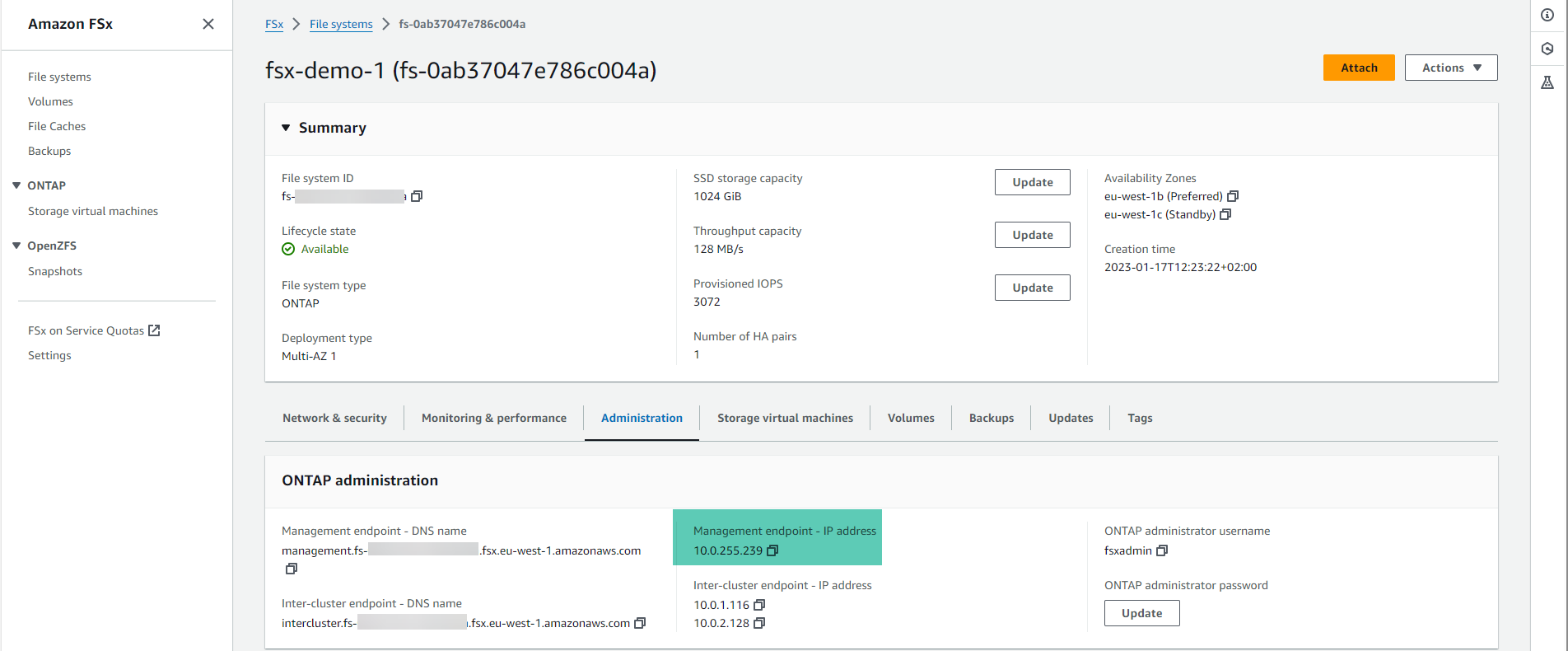1568x651 pixels.
Task: Collapse the ONTAP sidebar group
Action: 16,185
